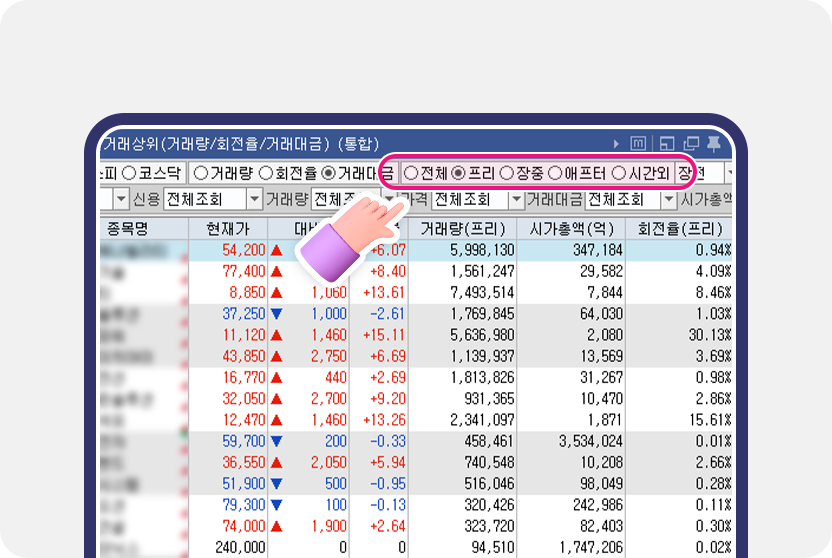Click the single window icon beside 'm' icon

(665, 144)
